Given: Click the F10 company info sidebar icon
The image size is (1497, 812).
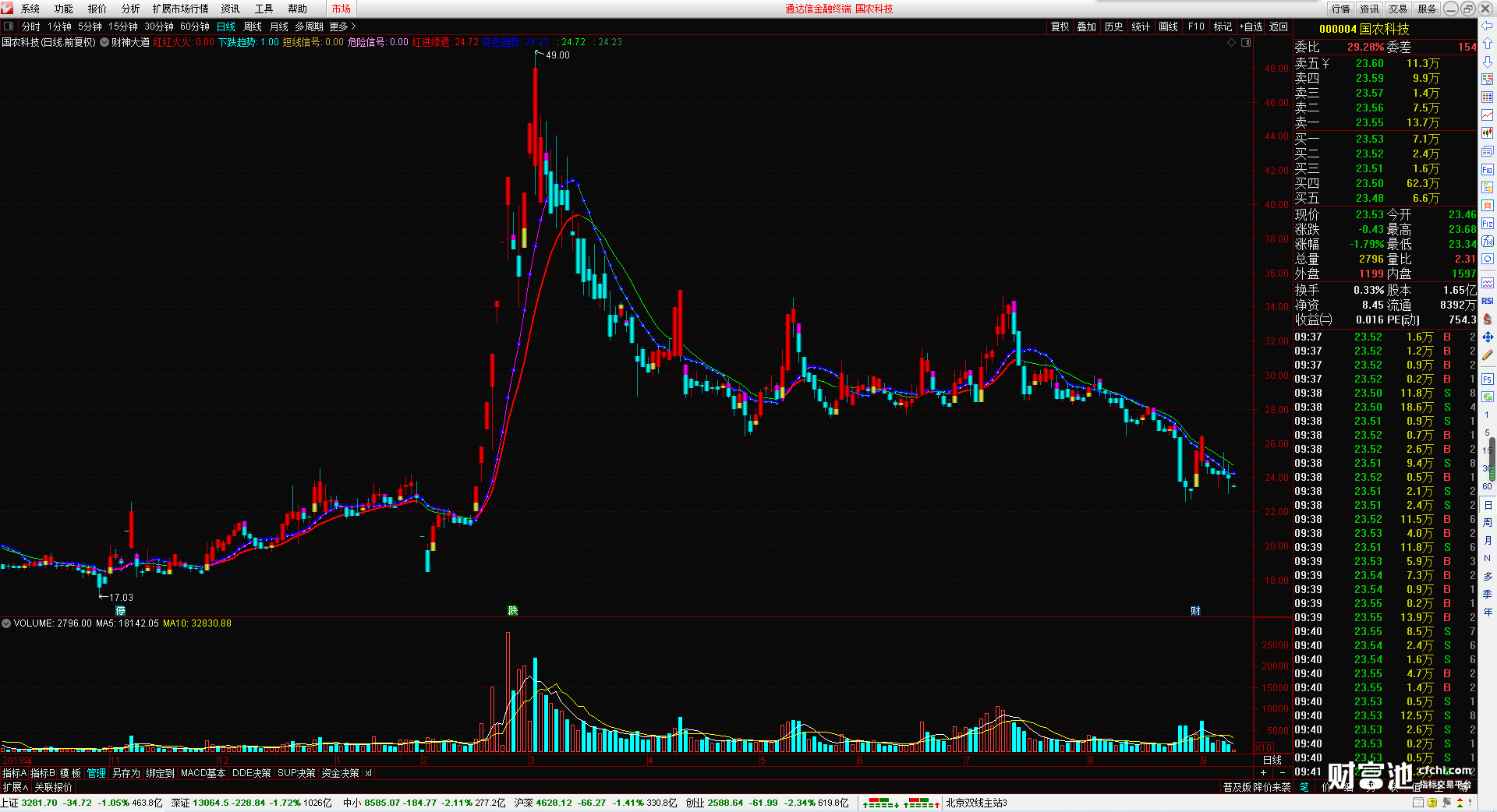Looking at the screenshot, I should (1487, 170).
